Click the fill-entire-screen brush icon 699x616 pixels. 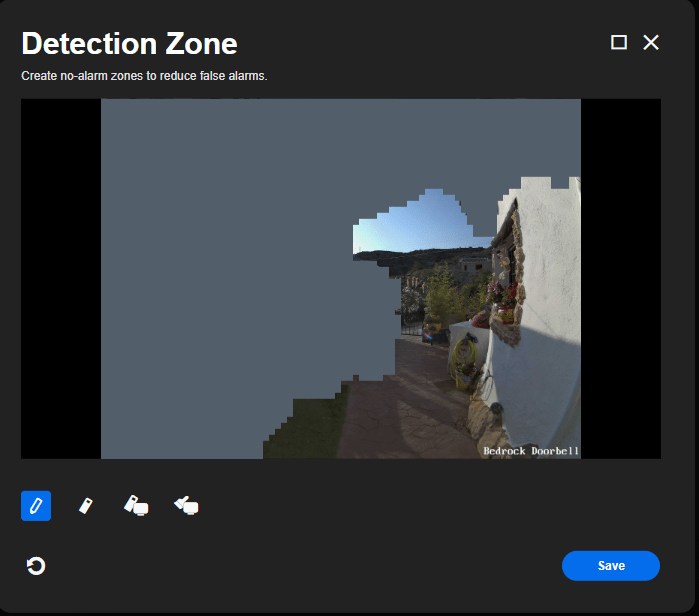pos(186,506)
